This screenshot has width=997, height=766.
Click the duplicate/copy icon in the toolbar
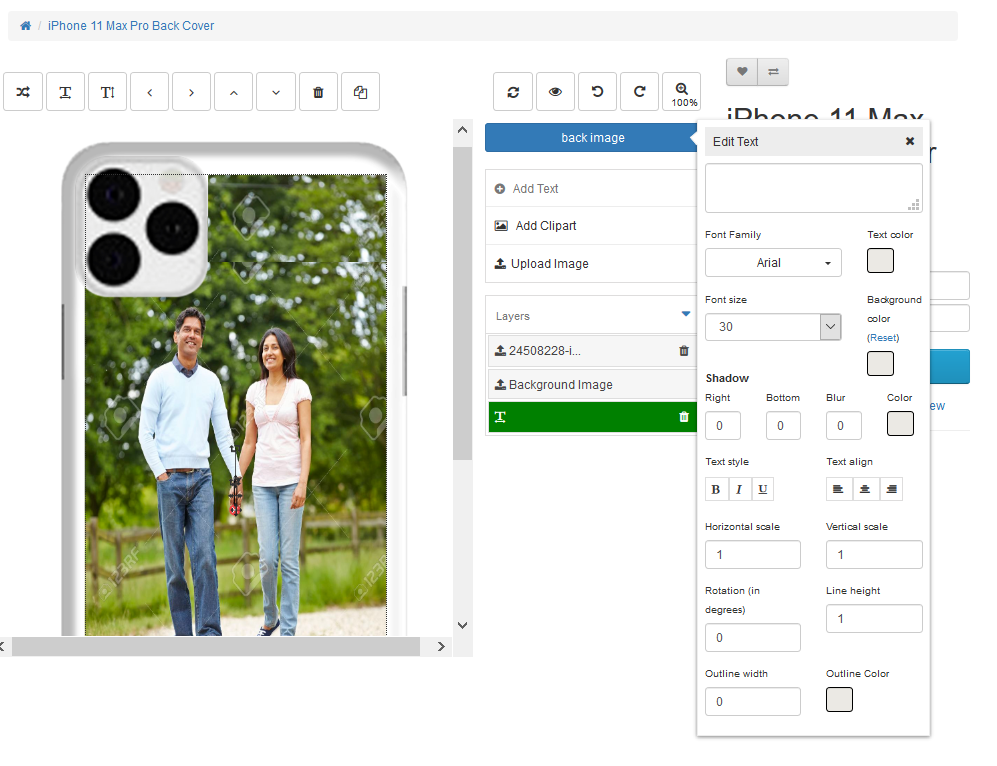pyautogui.click(x=360, y=92)
